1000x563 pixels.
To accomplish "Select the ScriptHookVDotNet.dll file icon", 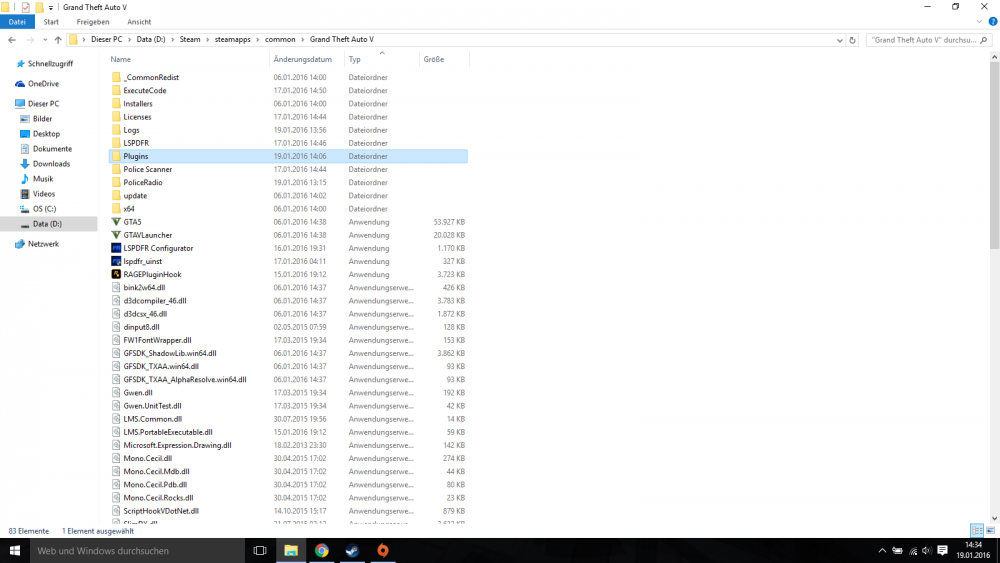I will pyautogui.click(x=116, y=511).
